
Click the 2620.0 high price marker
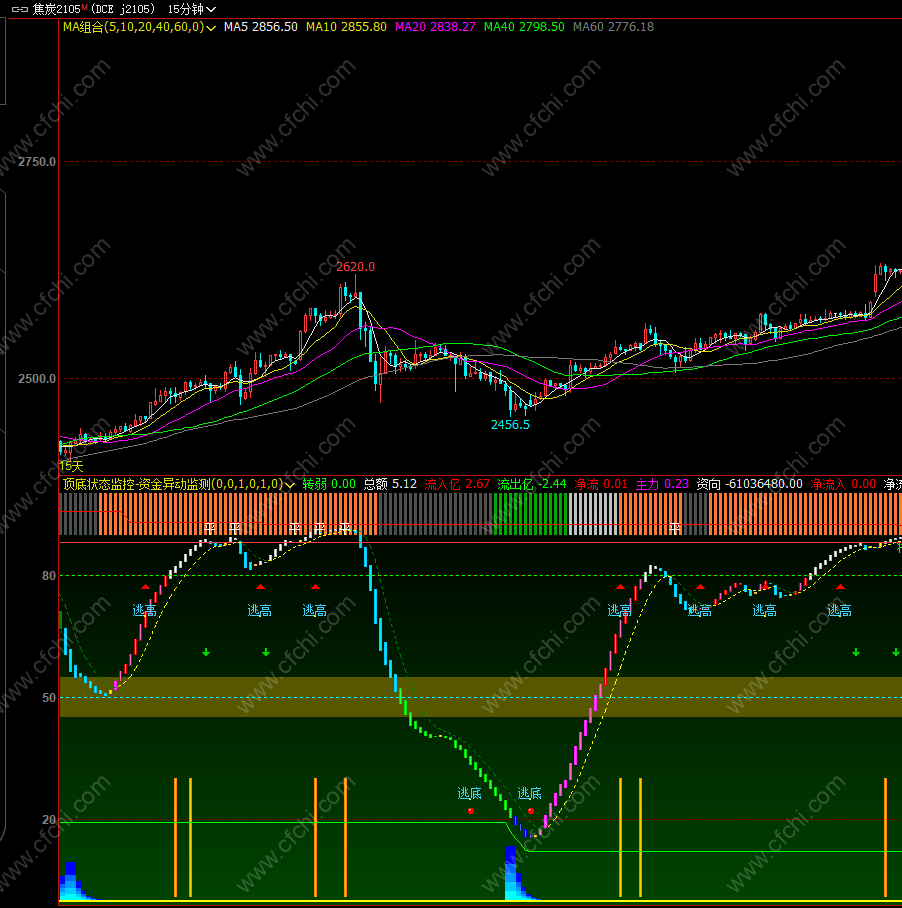coord(355,267)
